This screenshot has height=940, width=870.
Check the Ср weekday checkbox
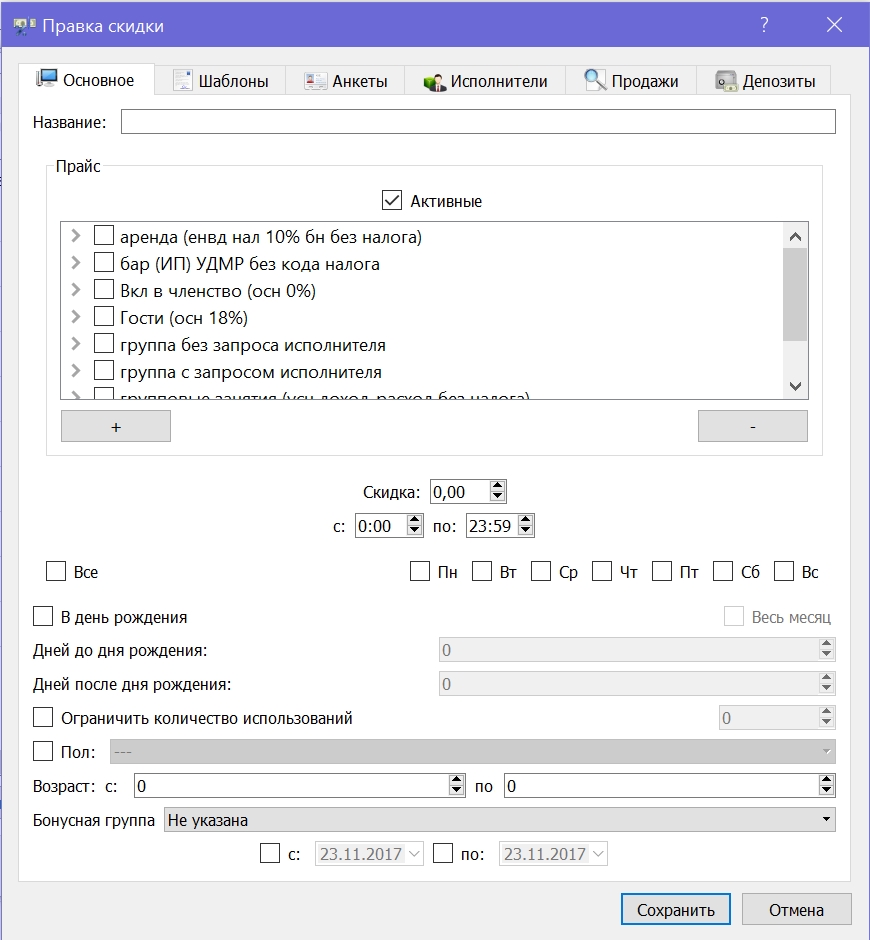[541, 571]
